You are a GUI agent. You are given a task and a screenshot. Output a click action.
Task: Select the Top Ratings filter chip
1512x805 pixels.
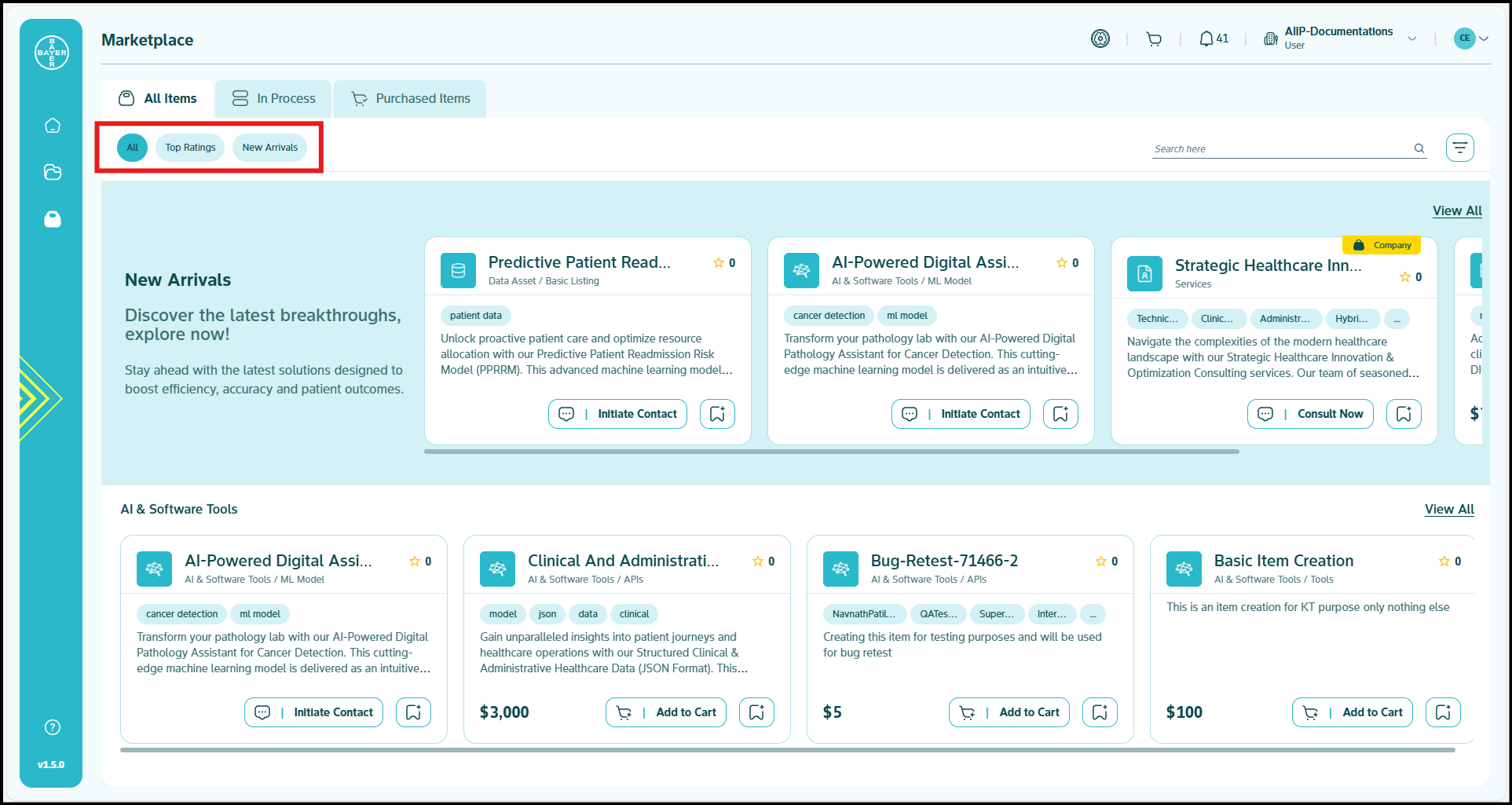tap(190, 148)
